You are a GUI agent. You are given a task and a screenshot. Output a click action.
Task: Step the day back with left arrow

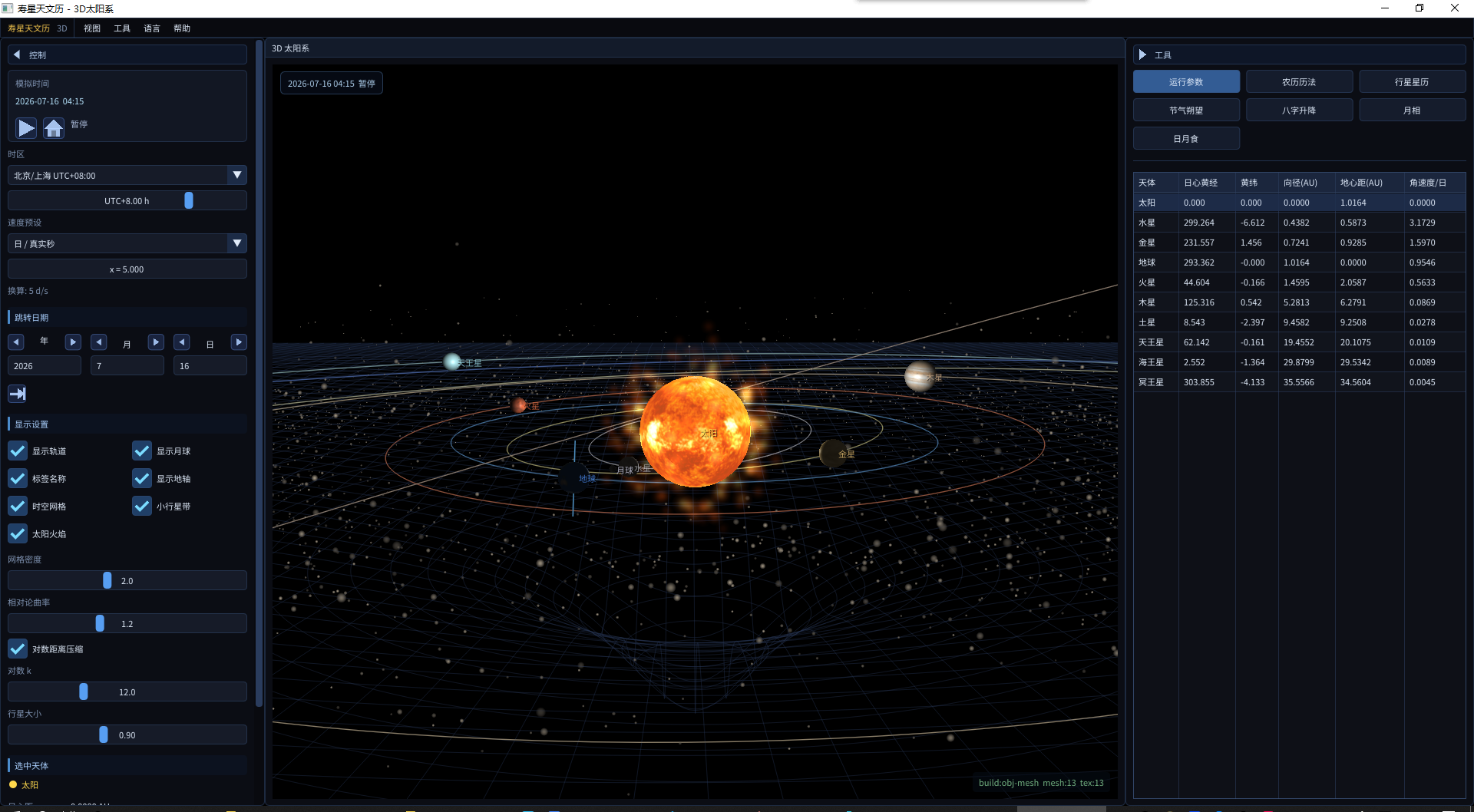(x=182, y=342)
